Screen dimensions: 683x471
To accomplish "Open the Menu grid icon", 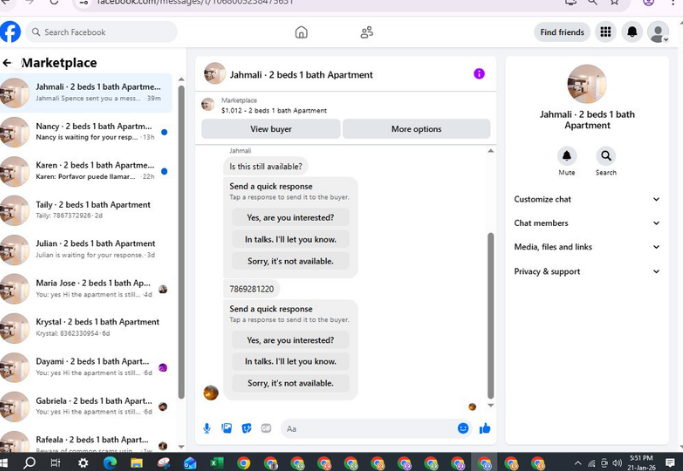I will 605,32.
